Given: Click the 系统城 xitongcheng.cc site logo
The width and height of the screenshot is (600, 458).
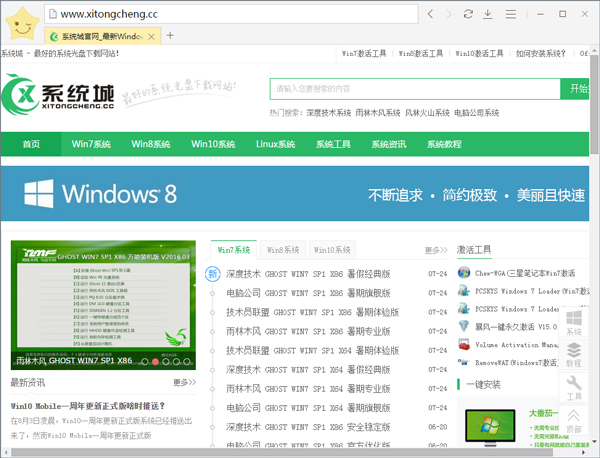Looking at the screenshot, I should 58,95.
